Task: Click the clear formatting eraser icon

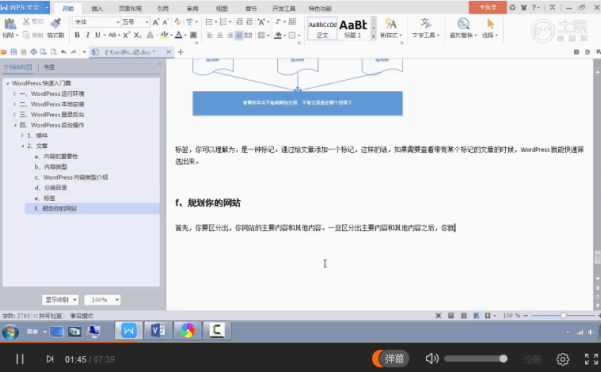Action: tap(177, 22)
